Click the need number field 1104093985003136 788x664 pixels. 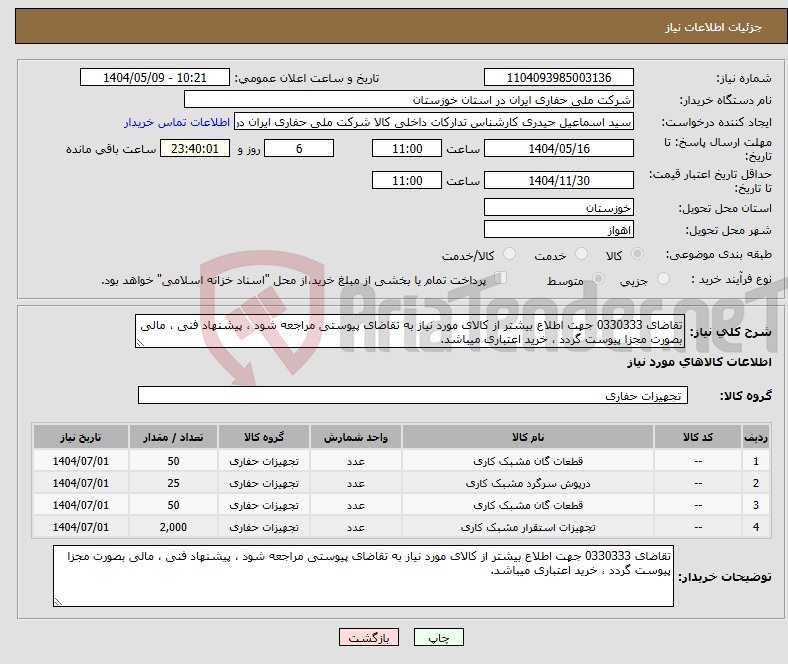point(558,77)
